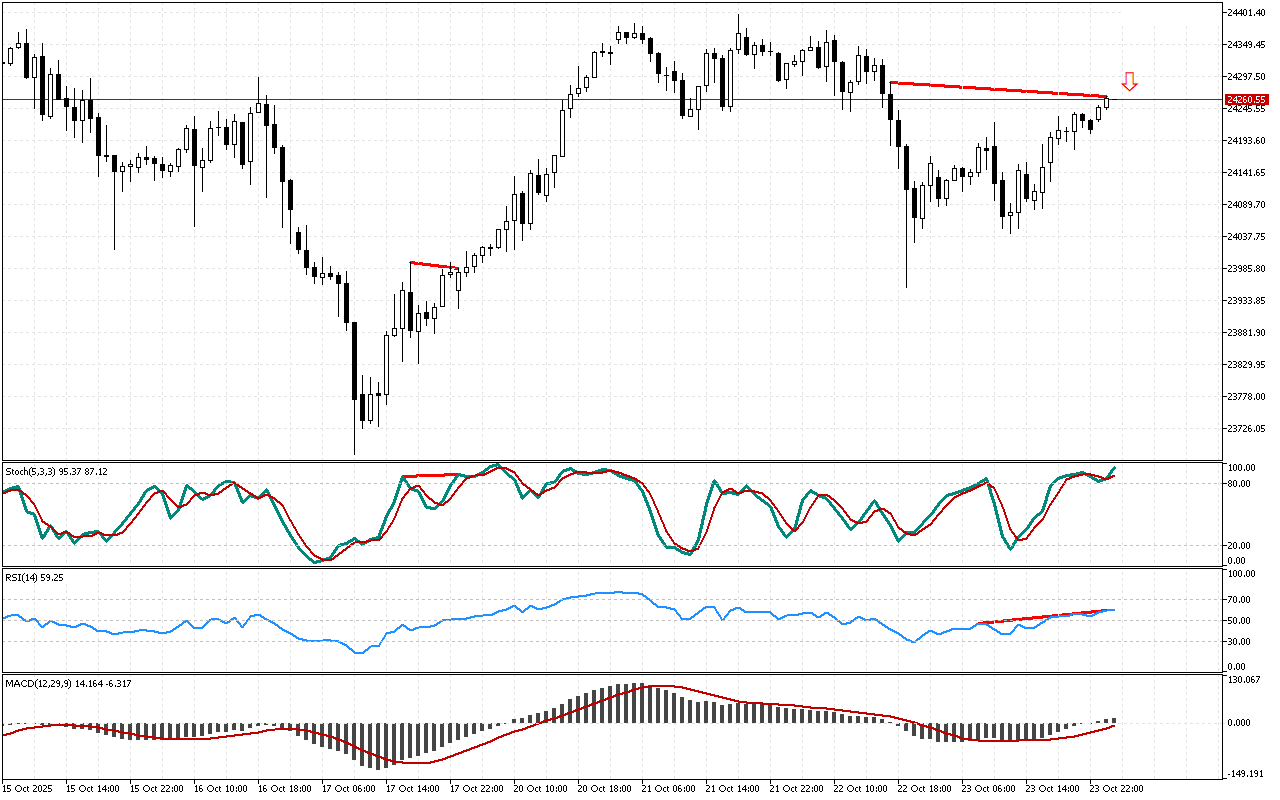Screen dimensions: 1280x800
Task: Select the red trendline on Stochastic panel
Action: click(430, 475)
